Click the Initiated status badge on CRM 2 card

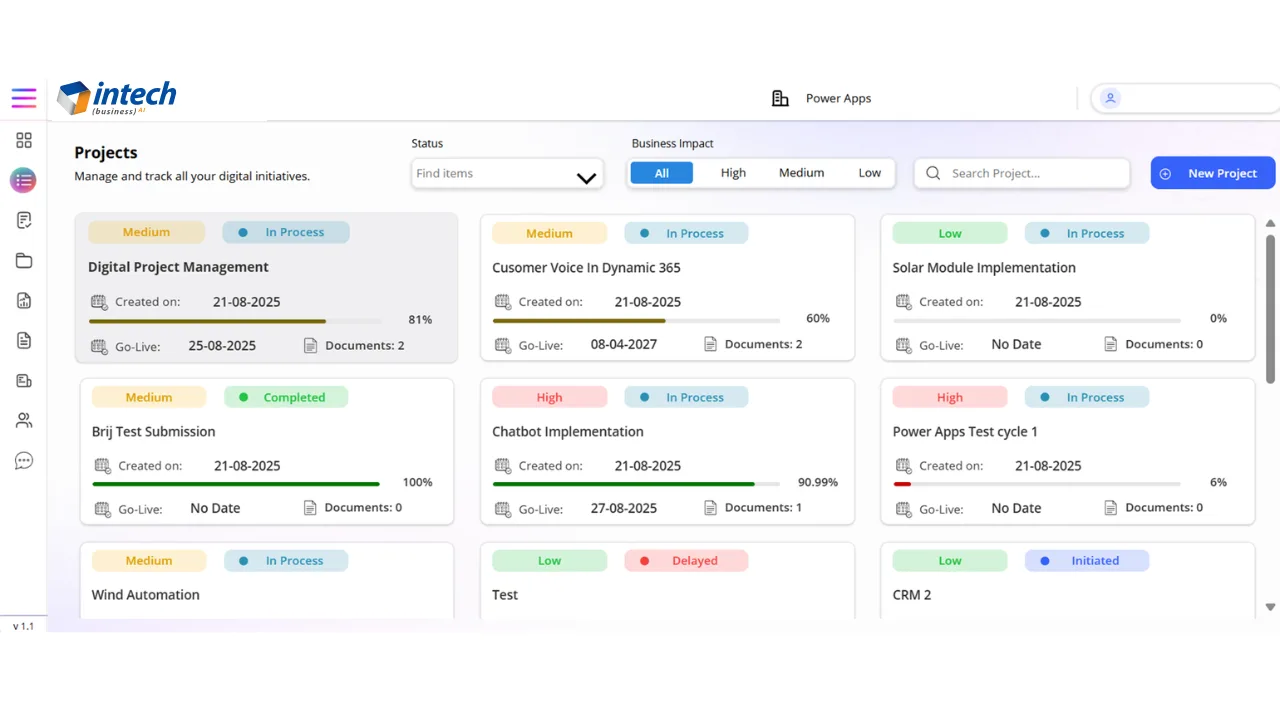click(1087, 561)
